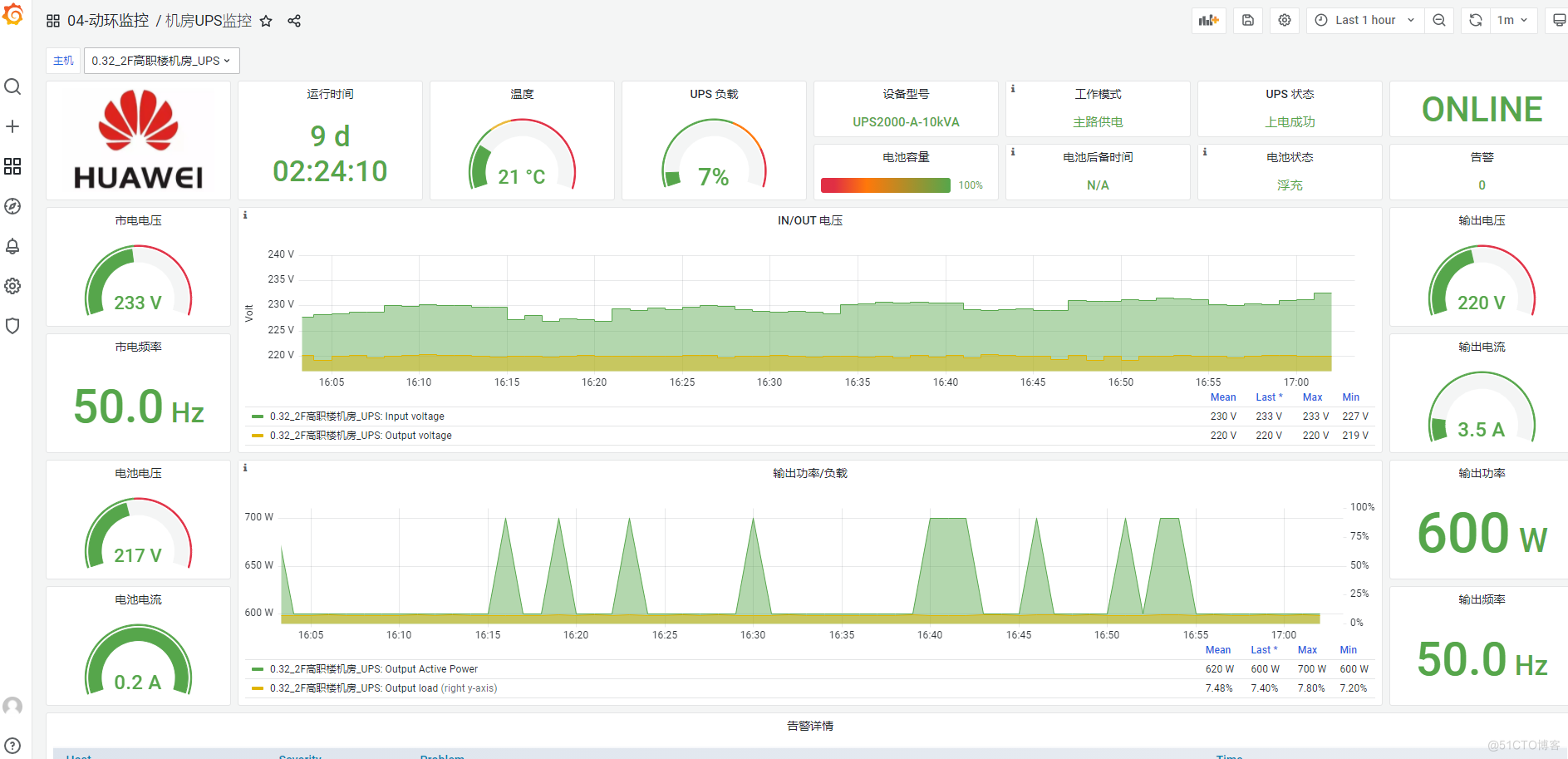1568x759 pixels.
Task: Star the 机房UPS监控 dashboard
Action: pyautogui.click(x=266, y=21)
